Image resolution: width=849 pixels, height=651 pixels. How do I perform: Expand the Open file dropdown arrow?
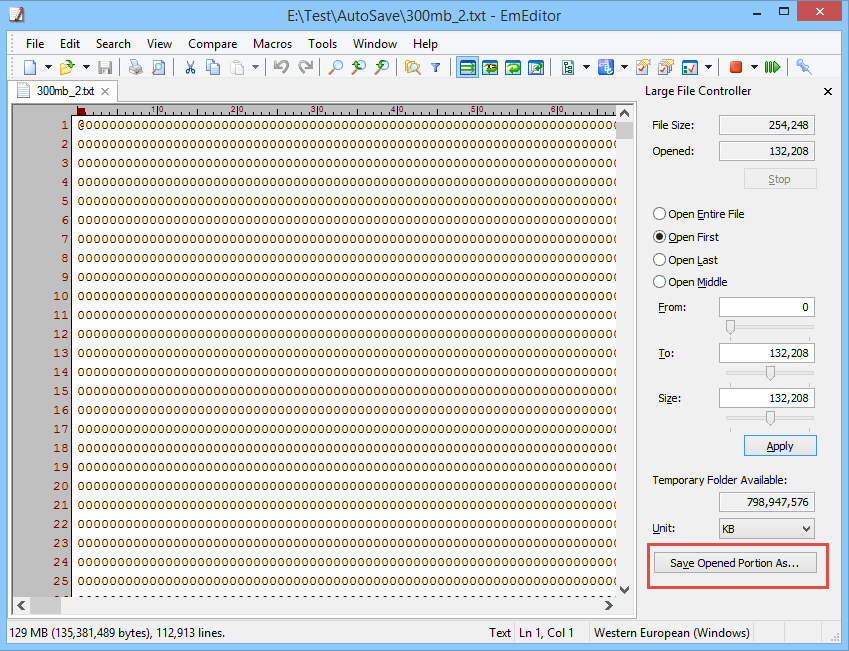coord(86,67)
